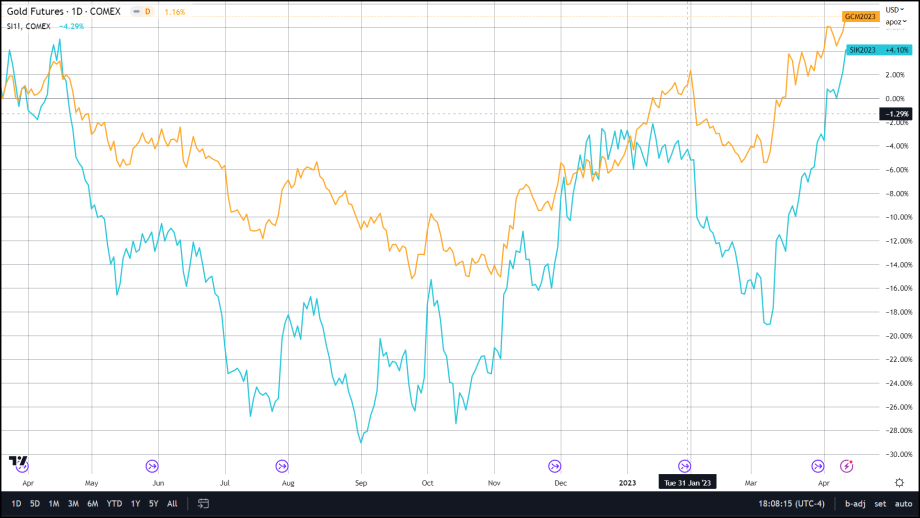Select the YTD time range
This screenshot has width=920, height=518.
[x=114, y=503]
